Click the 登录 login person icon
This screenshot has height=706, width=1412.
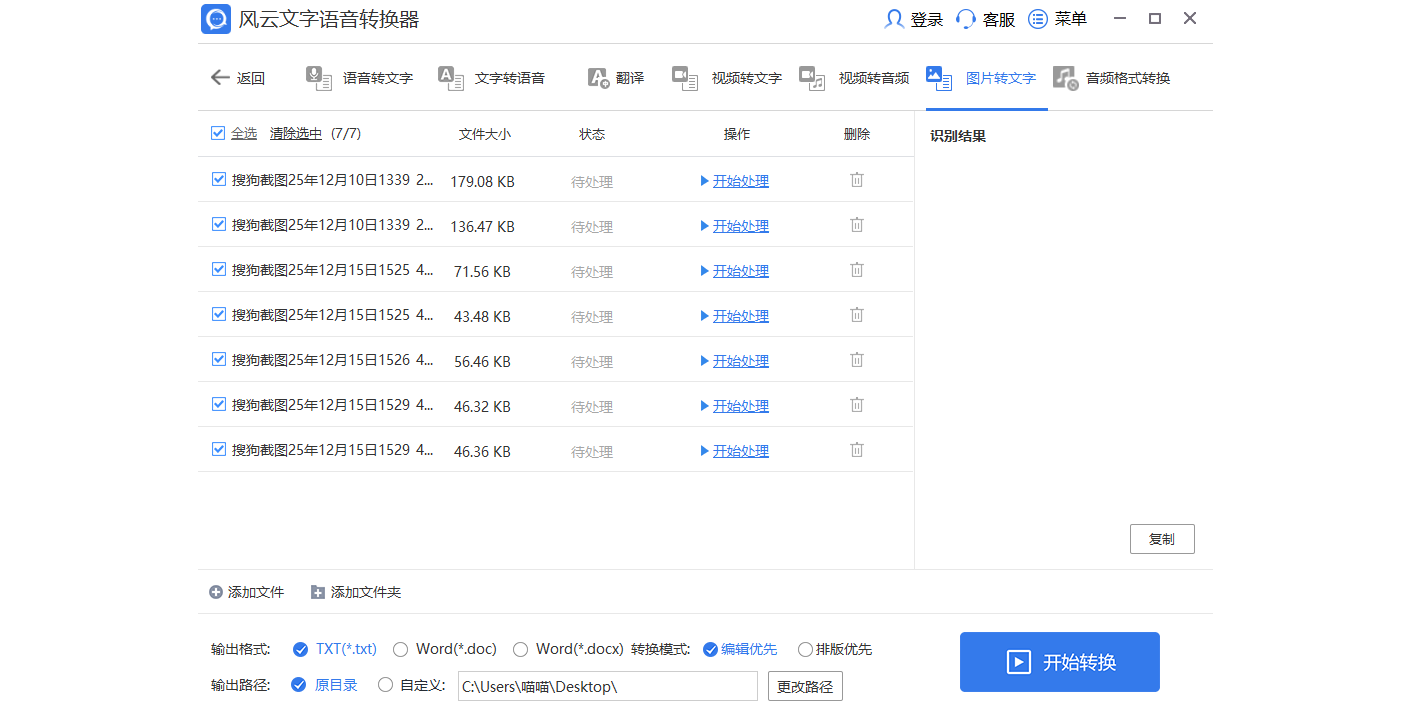point(892,18)
